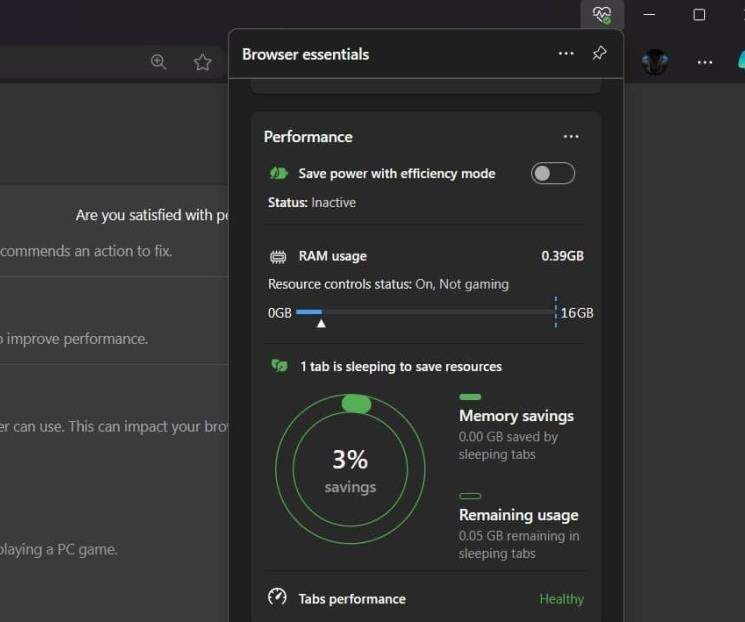745x622 pixels.
Task: Click 'Memory savings' heading
Action: 516,416
